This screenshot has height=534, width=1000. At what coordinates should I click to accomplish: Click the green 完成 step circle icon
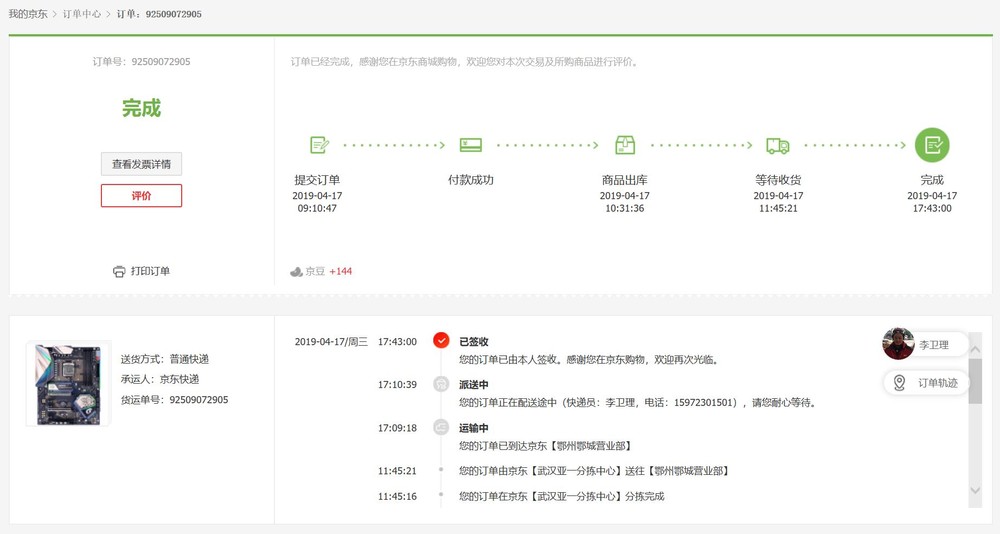932,145
